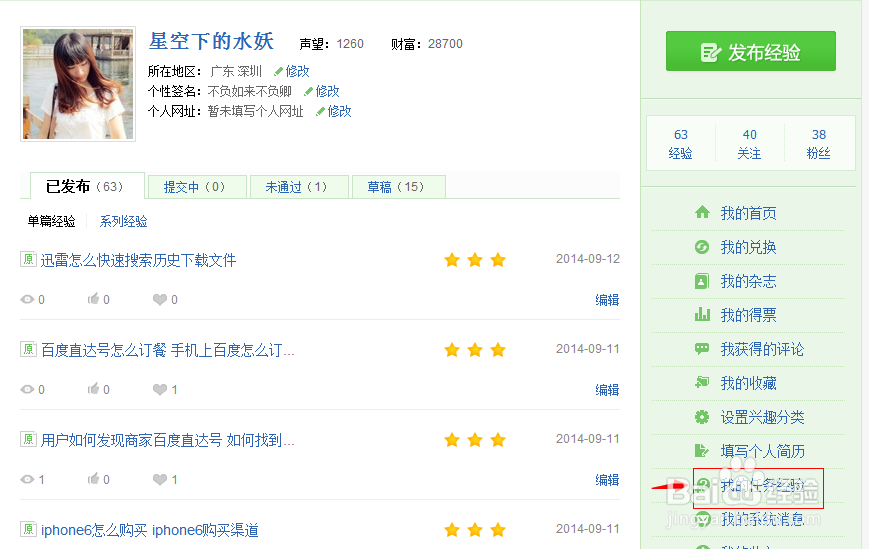Click thumbs-up icon under 百度直达号怎么订餐
This screenshot has width=869, height=549.
pos(93,388)
